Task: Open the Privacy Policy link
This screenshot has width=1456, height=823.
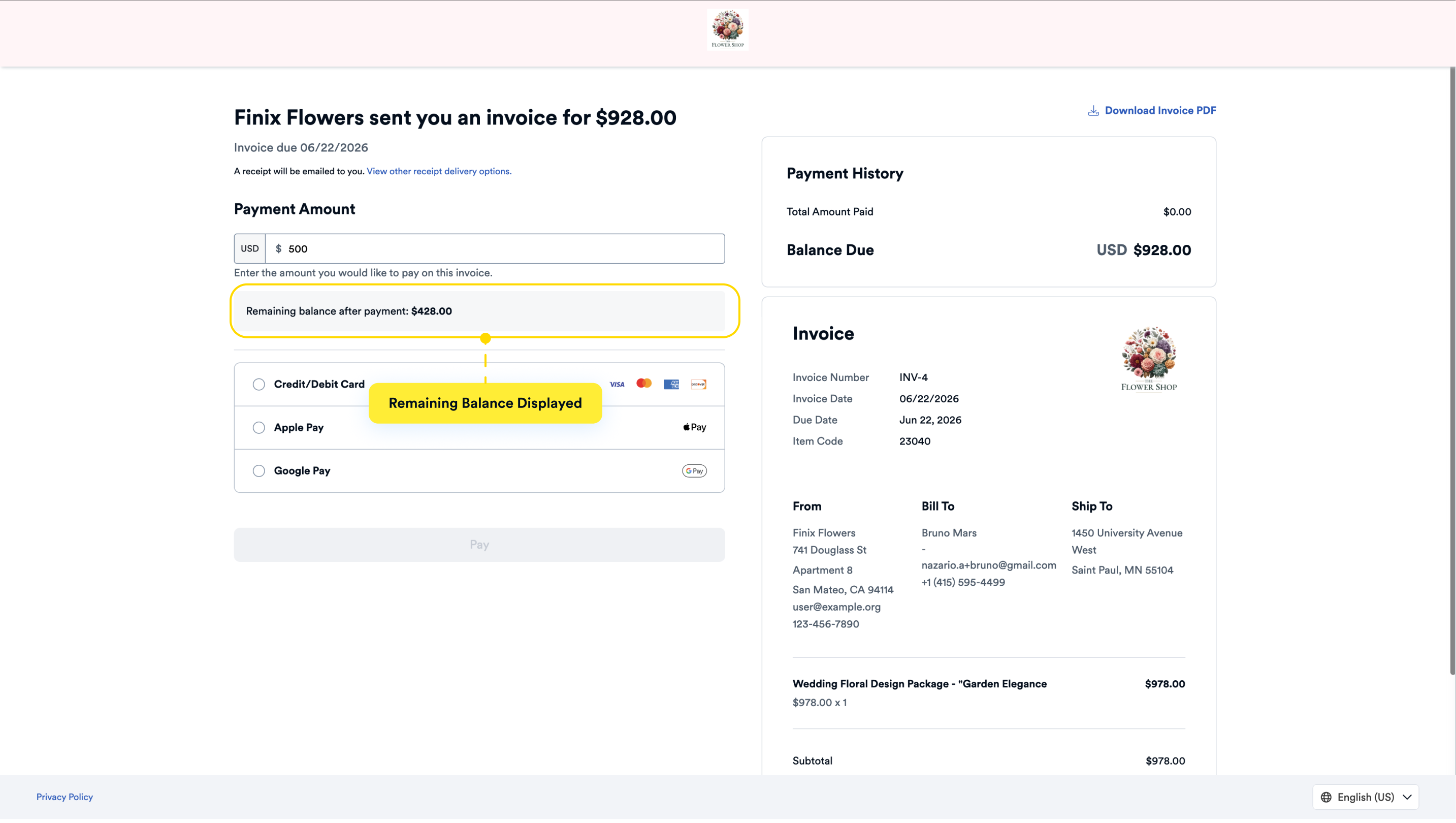Action: tap(64, 797)
